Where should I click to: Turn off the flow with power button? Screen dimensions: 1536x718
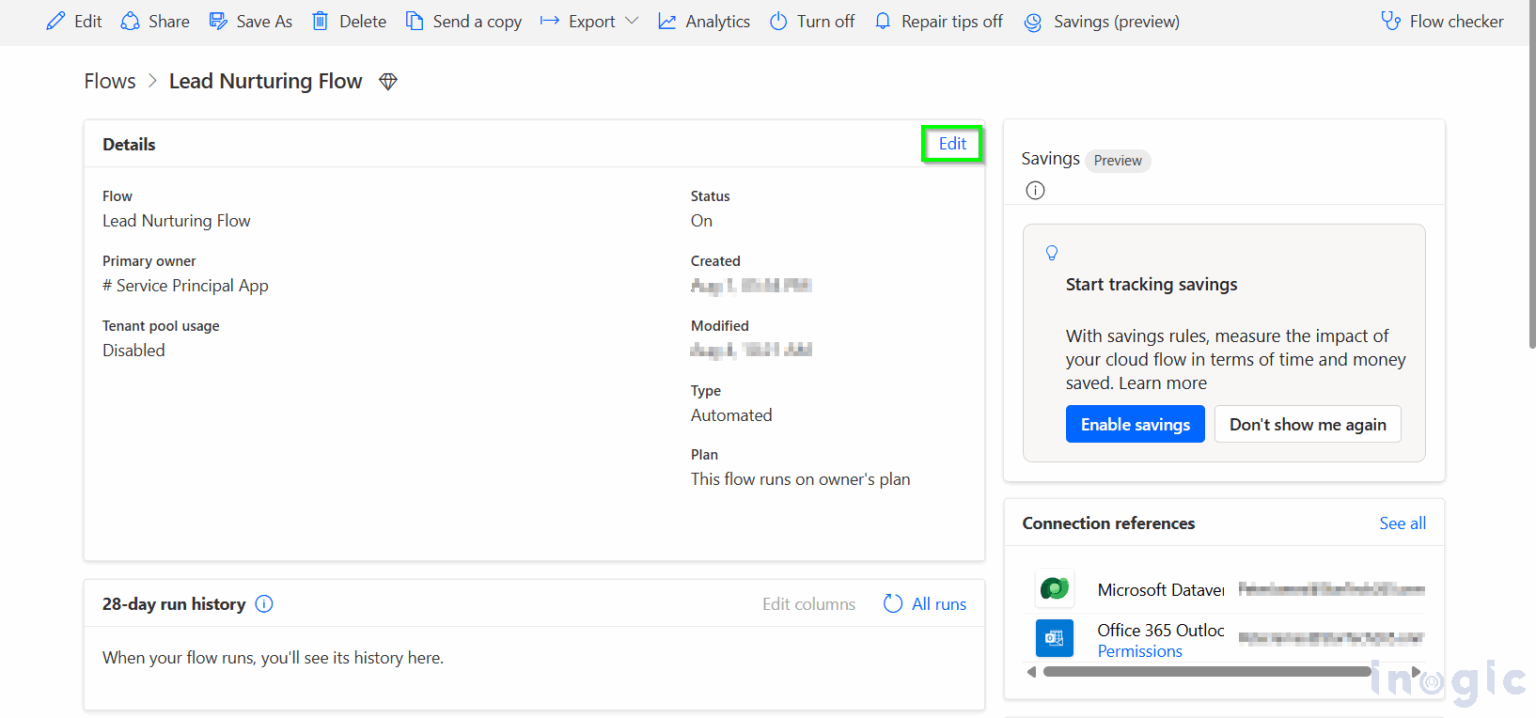click(778, 21)
